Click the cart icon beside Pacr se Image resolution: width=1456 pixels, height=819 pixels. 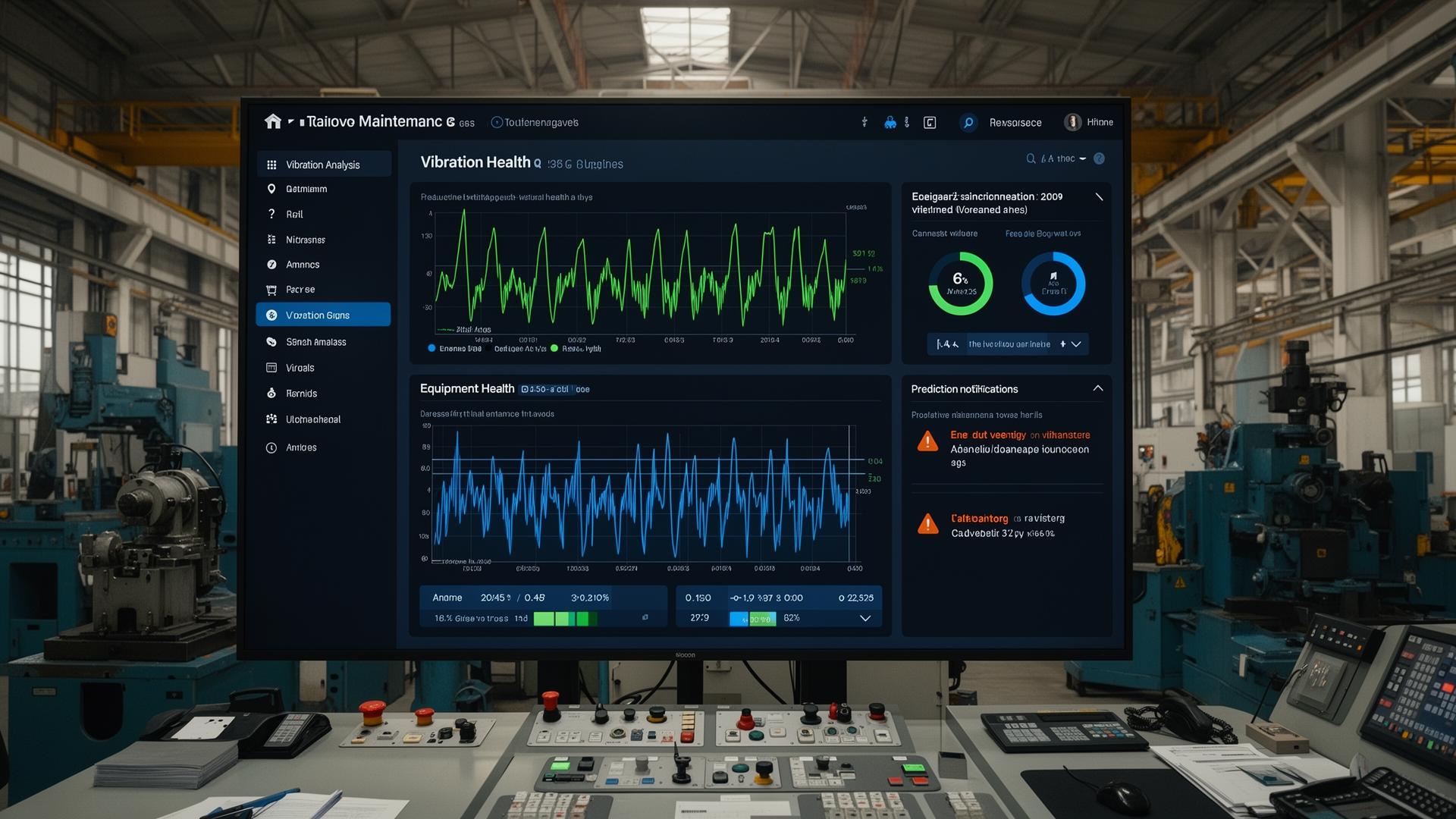pyautogui.click(x=271, y=290)
